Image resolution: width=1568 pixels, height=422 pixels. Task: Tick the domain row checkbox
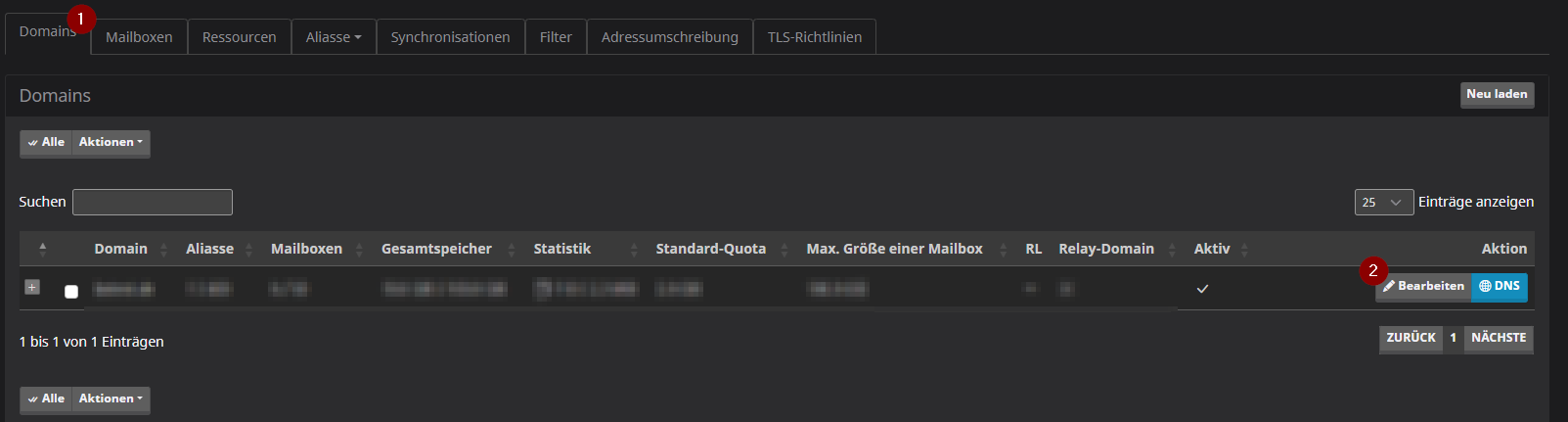71,292
